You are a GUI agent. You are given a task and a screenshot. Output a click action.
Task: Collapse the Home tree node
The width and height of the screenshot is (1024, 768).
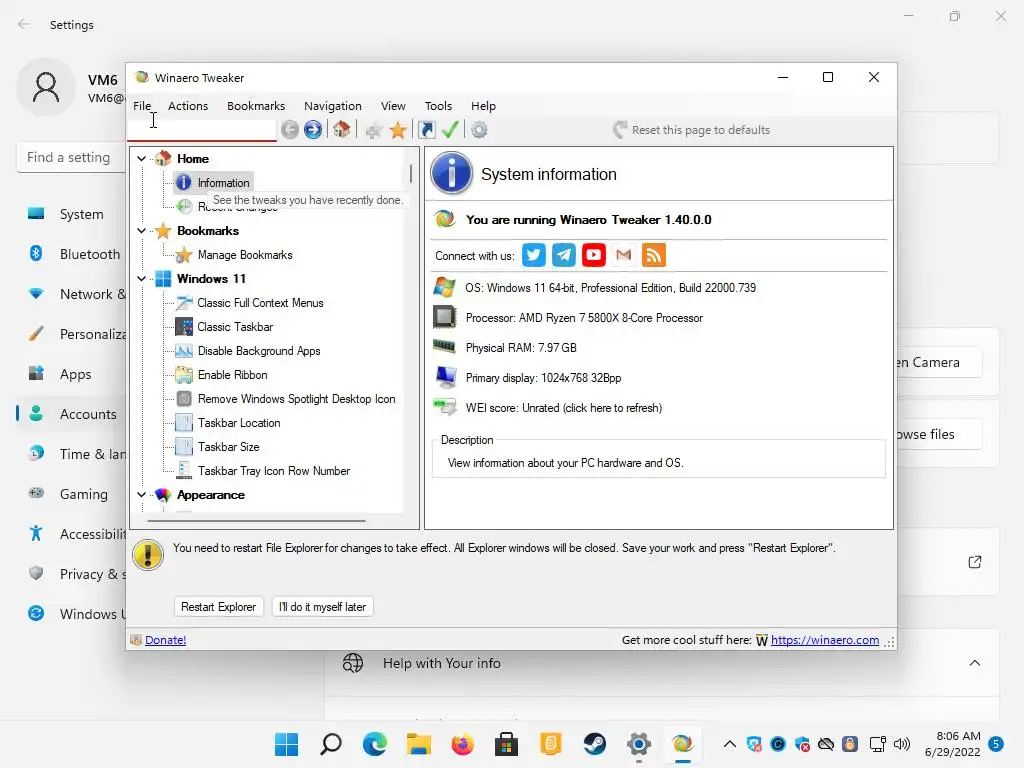(x=141, y=159)
